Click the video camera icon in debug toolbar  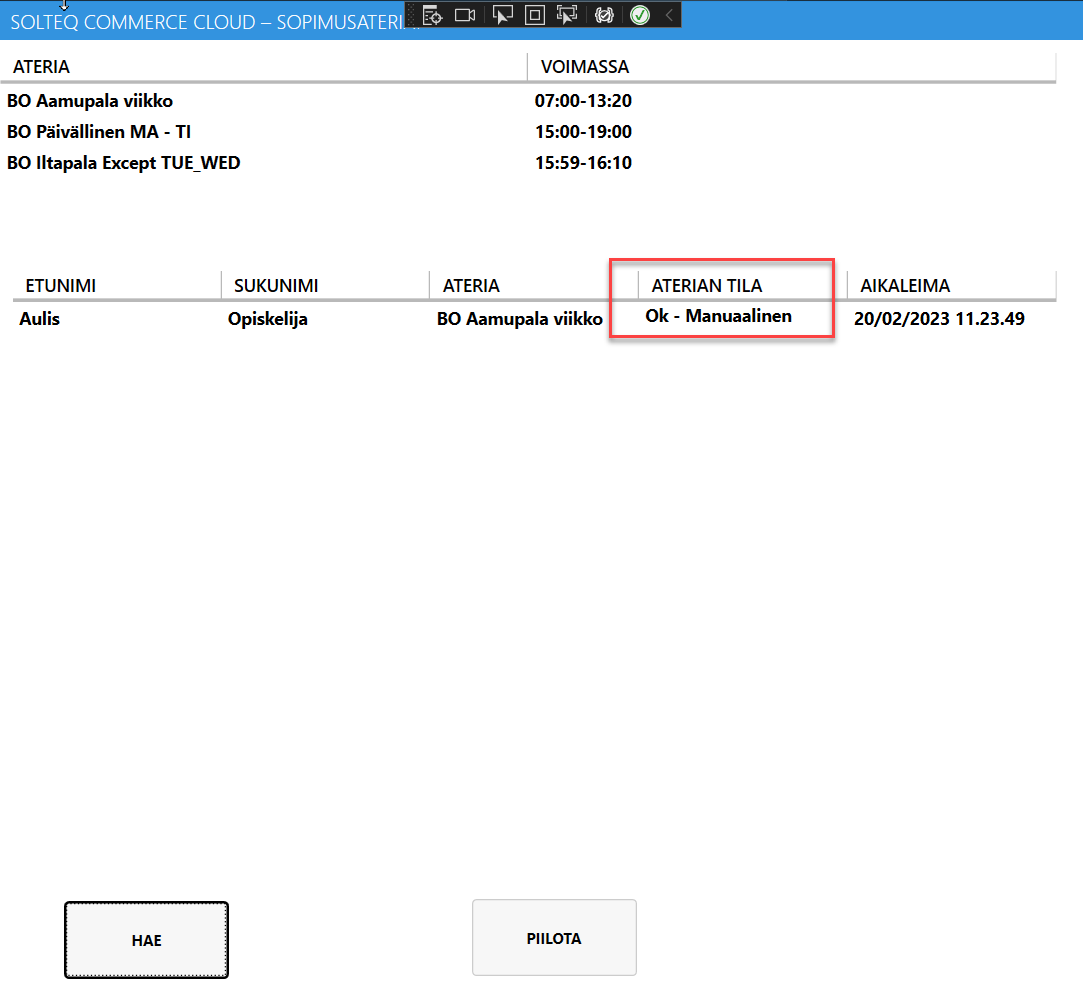[464, 15]
